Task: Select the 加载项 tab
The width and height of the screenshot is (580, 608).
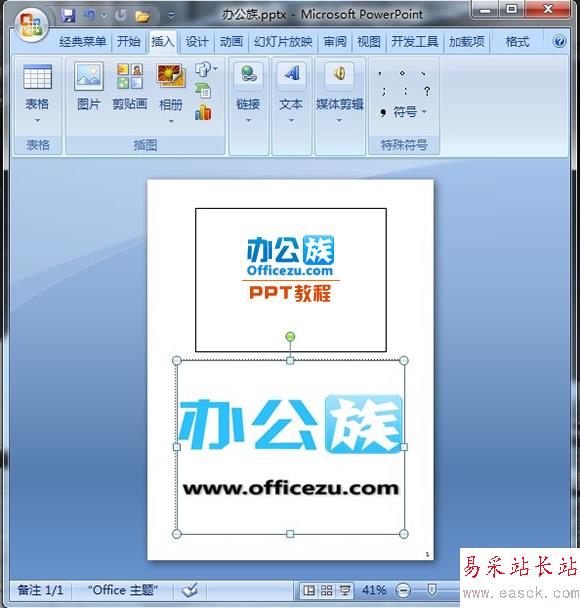Action: [467, 41]
